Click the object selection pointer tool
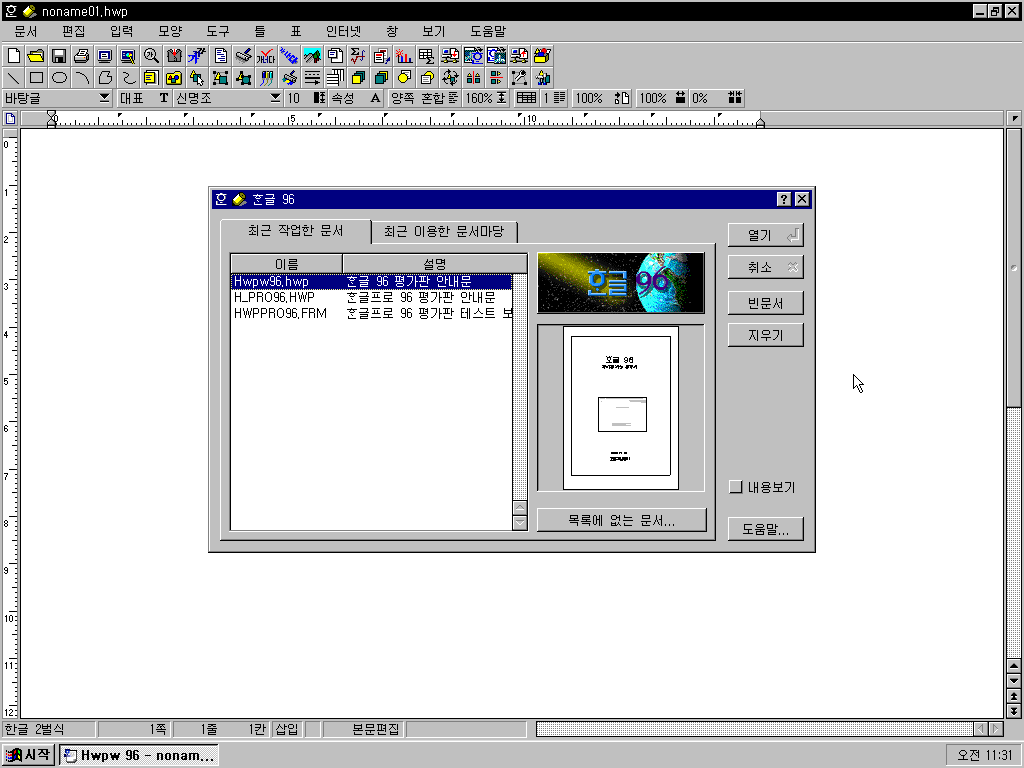Viewport: 1024px width, 768px height. tap(197, 78)
